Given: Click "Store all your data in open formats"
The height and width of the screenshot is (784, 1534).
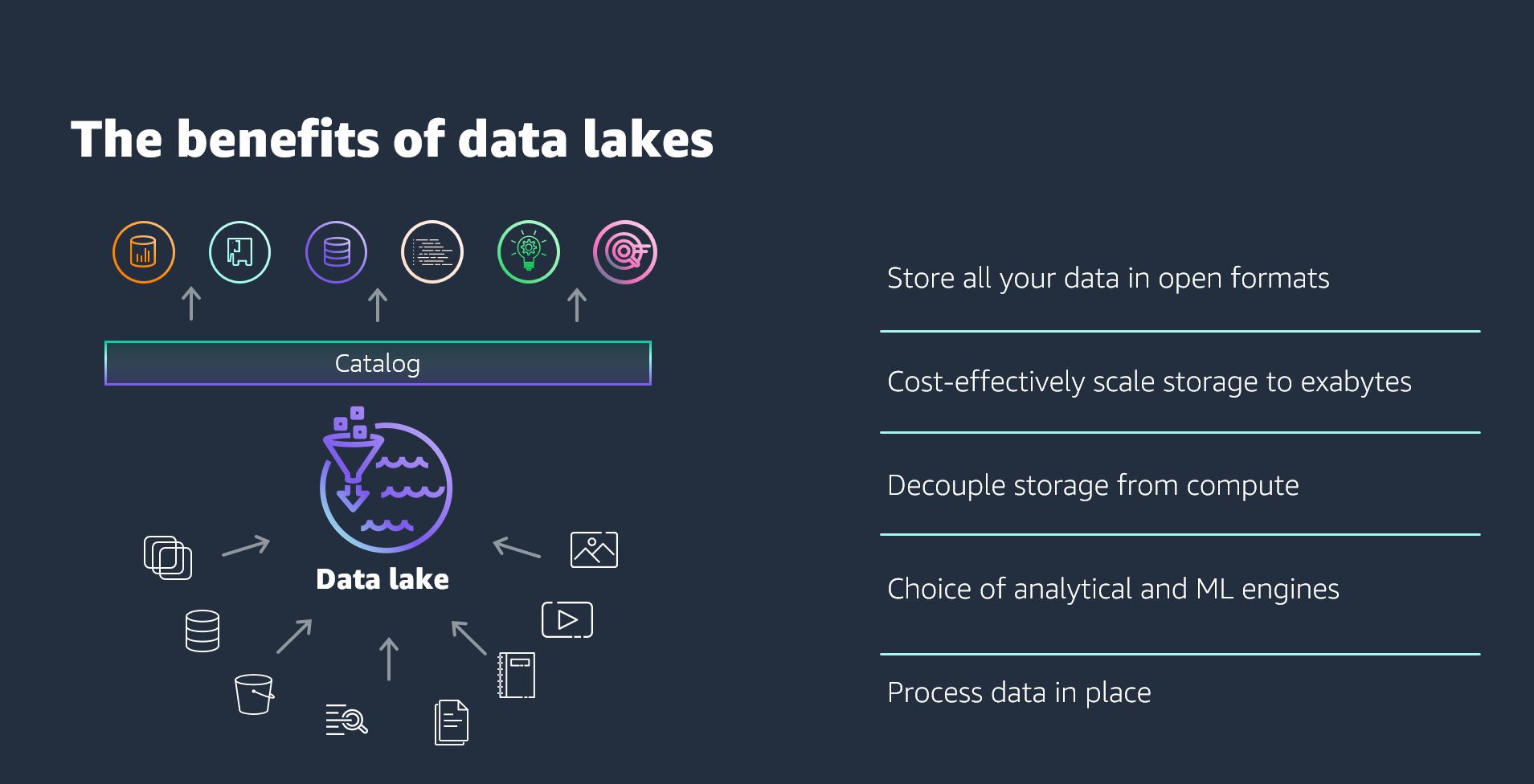Looking at the screenshot, I should click(x=1108, y=278).
